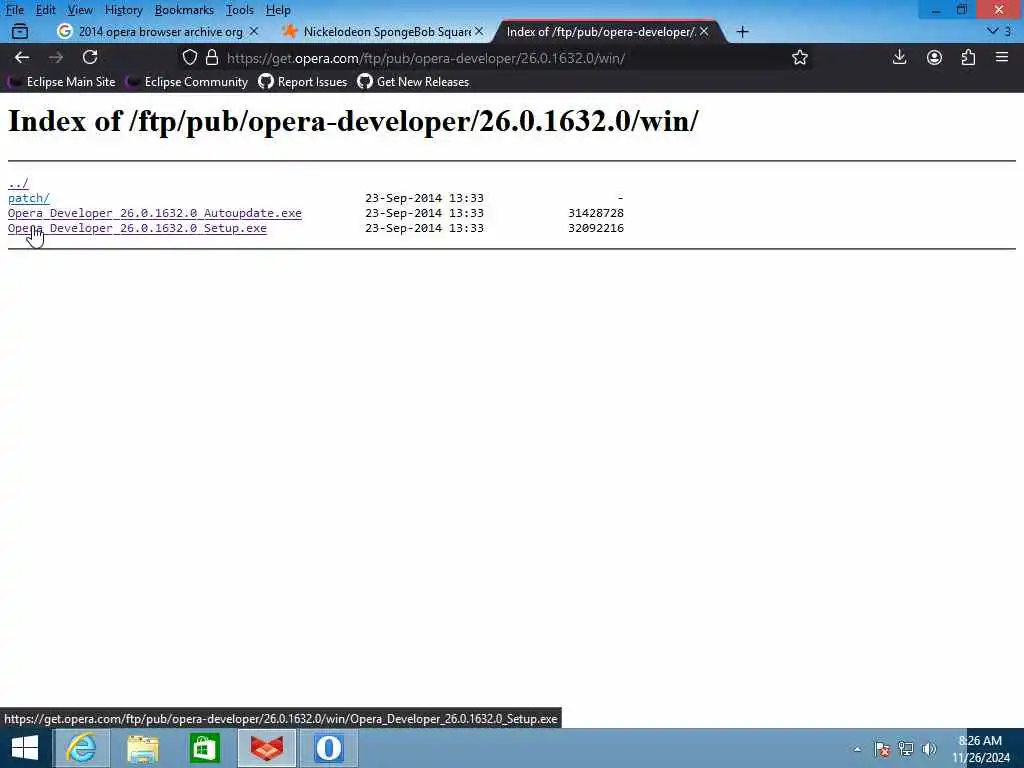Open the hamburger application menu
Image resolution: width=1024 pixels, height=768 pixels.
point(1002,57)
